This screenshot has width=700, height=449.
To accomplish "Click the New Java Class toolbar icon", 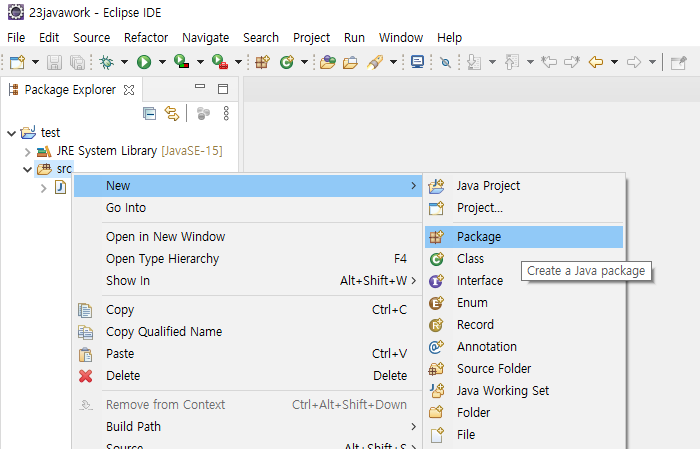I will click(287, 62).
